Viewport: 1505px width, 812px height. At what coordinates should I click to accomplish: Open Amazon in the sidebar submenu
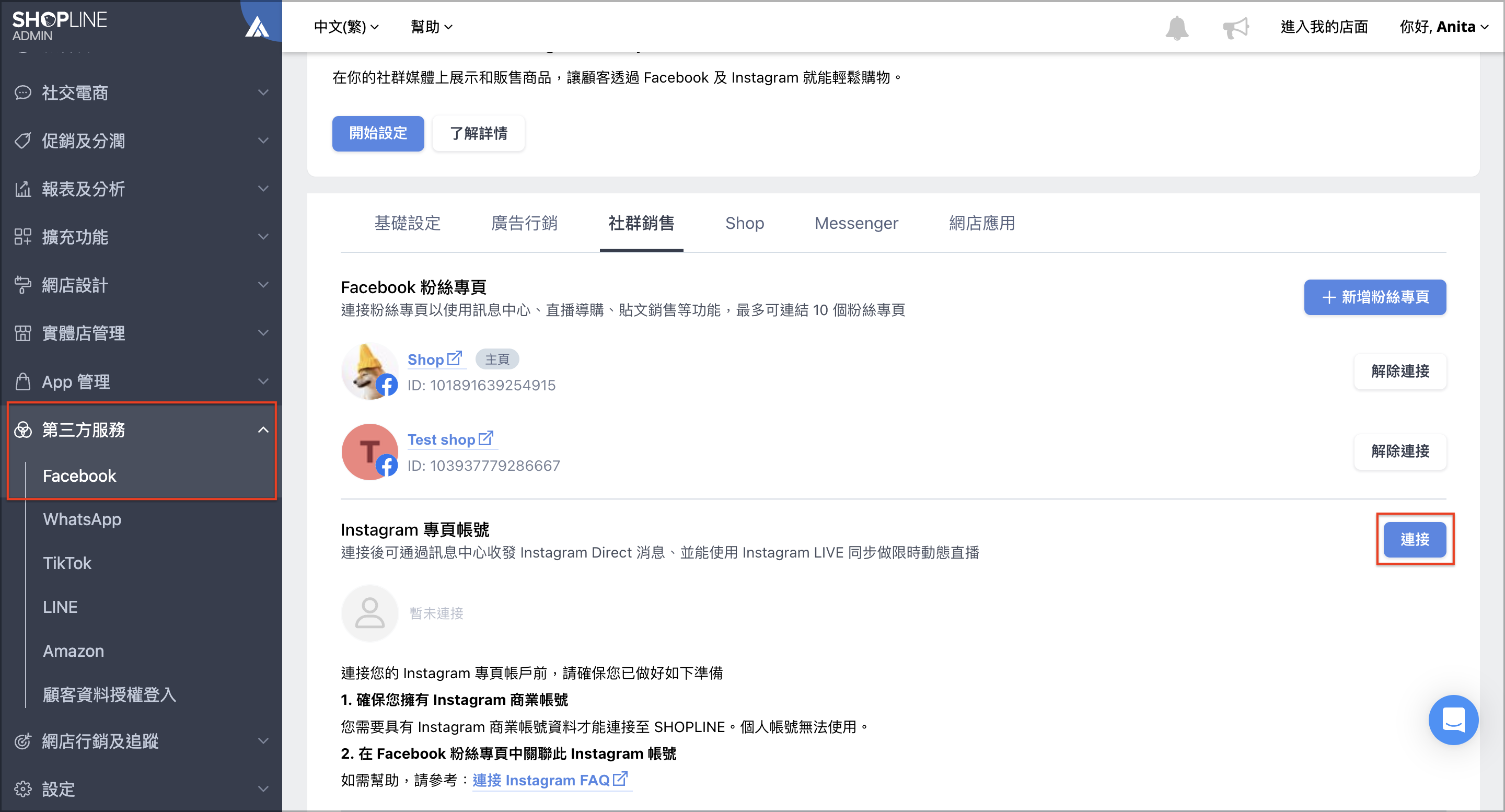coord(74,651)
